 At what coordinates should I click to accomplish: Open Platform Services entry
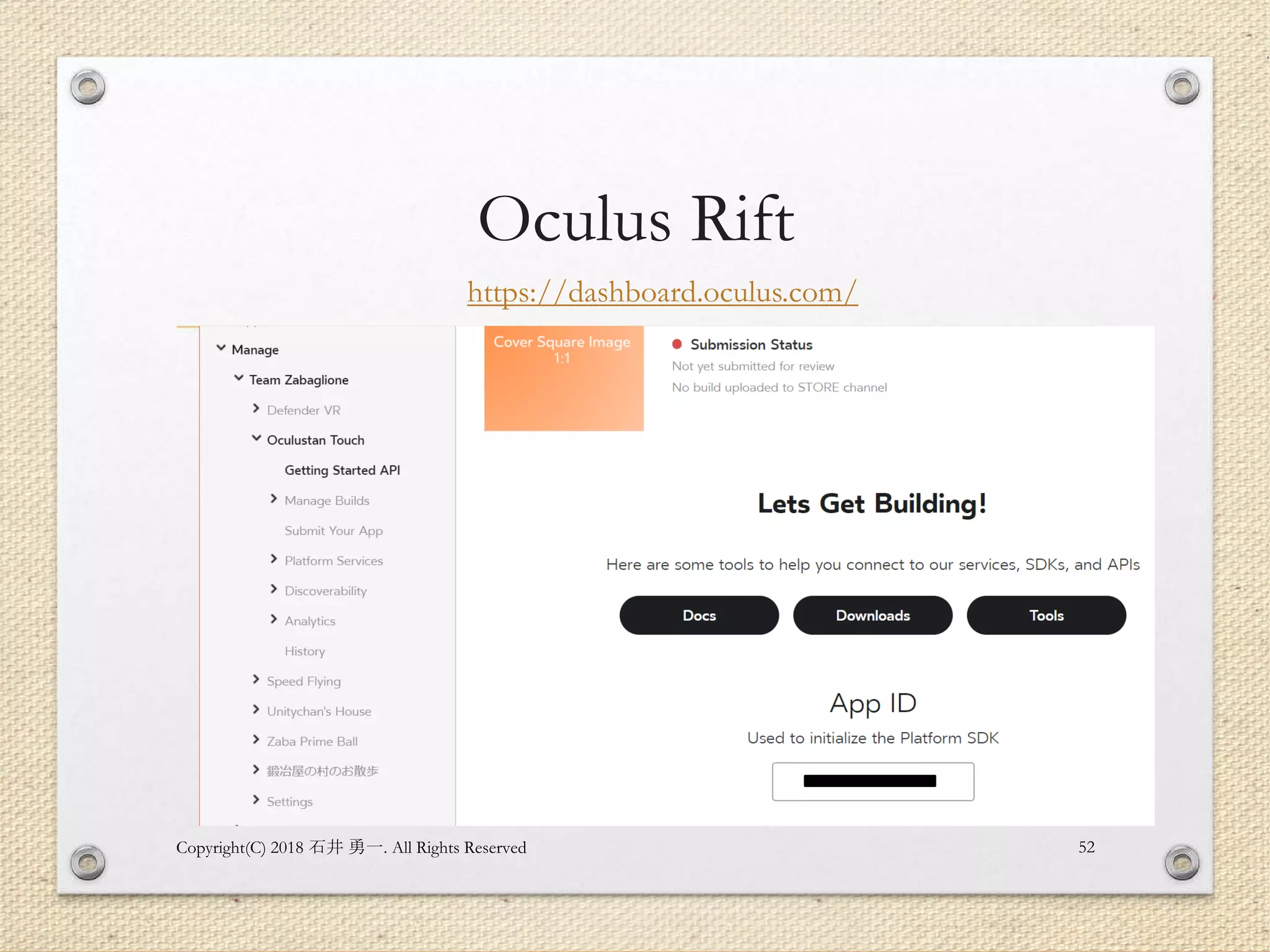click(334, 561)
